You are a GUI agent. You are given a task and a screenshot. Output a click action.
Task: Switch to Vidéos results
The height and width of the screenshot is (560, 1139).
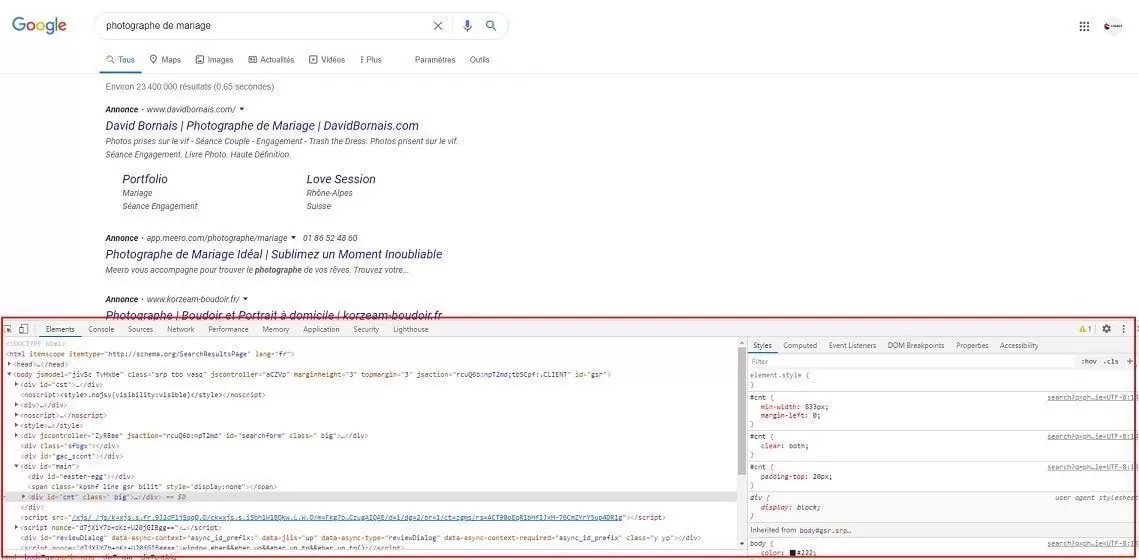coord(327,60)
